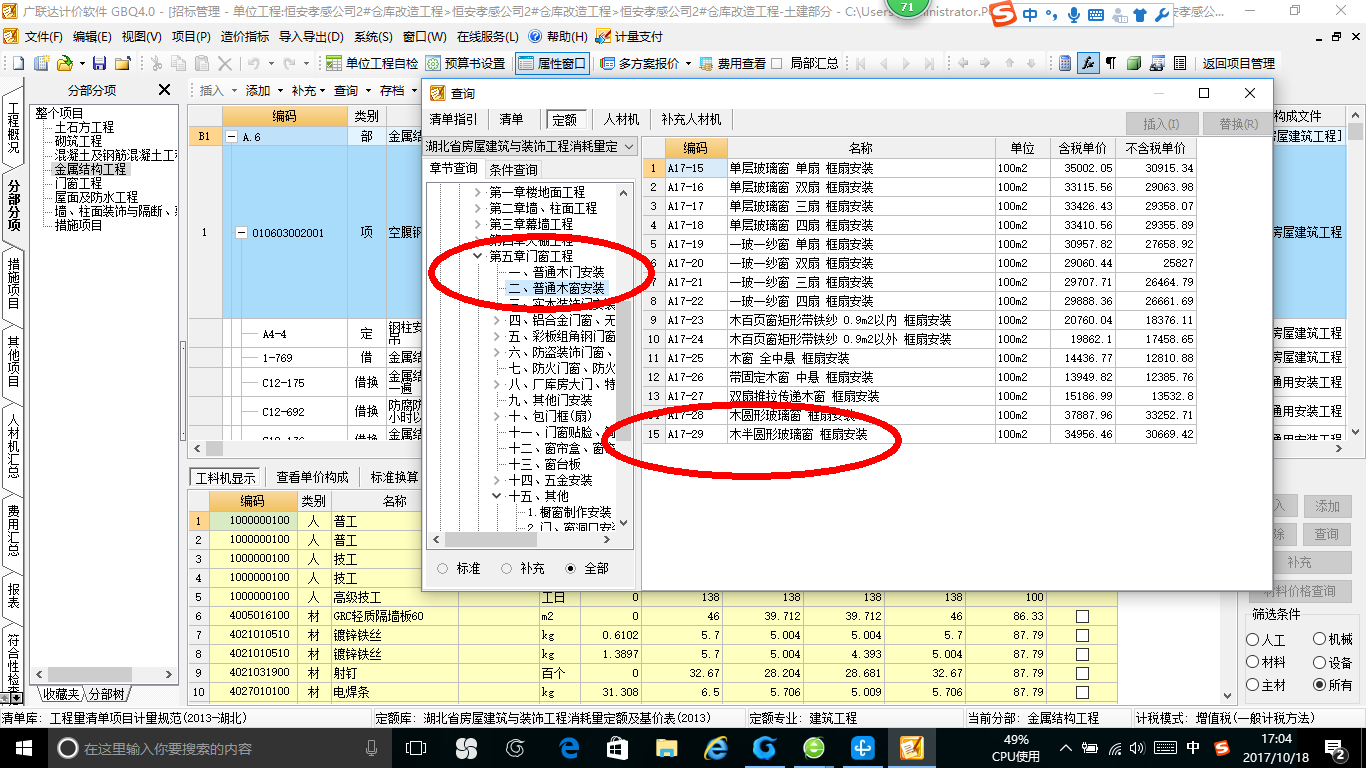Open the 添加 dropdown arrow
The image size is (1366, 768).
coord(279,90)
